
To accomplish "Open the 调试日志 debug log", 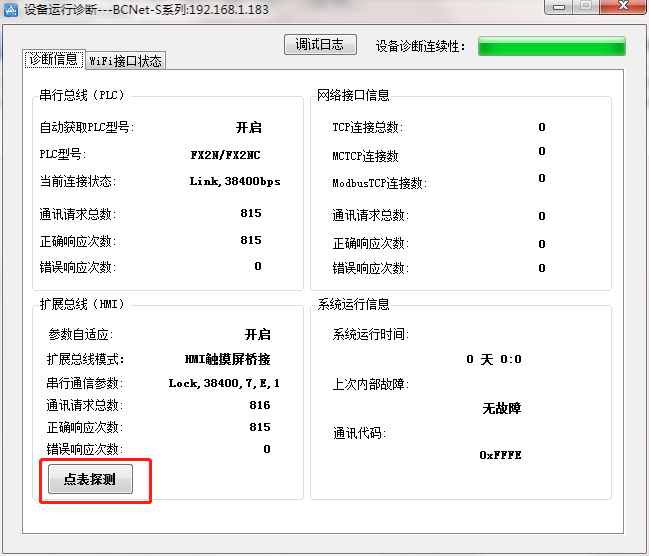I will [320, 45].
